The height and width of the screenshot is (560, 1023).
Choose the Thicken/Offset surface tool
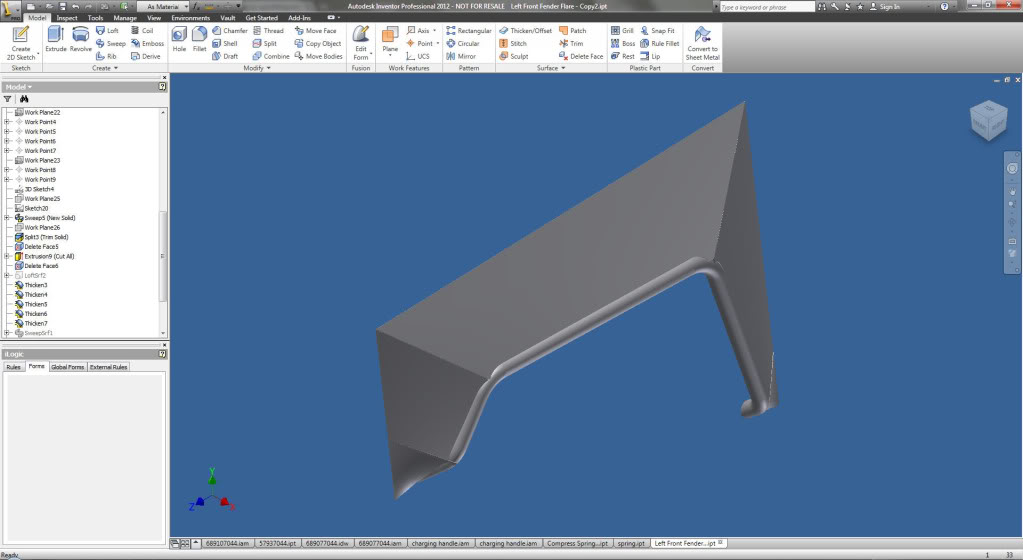click(525, 31)
